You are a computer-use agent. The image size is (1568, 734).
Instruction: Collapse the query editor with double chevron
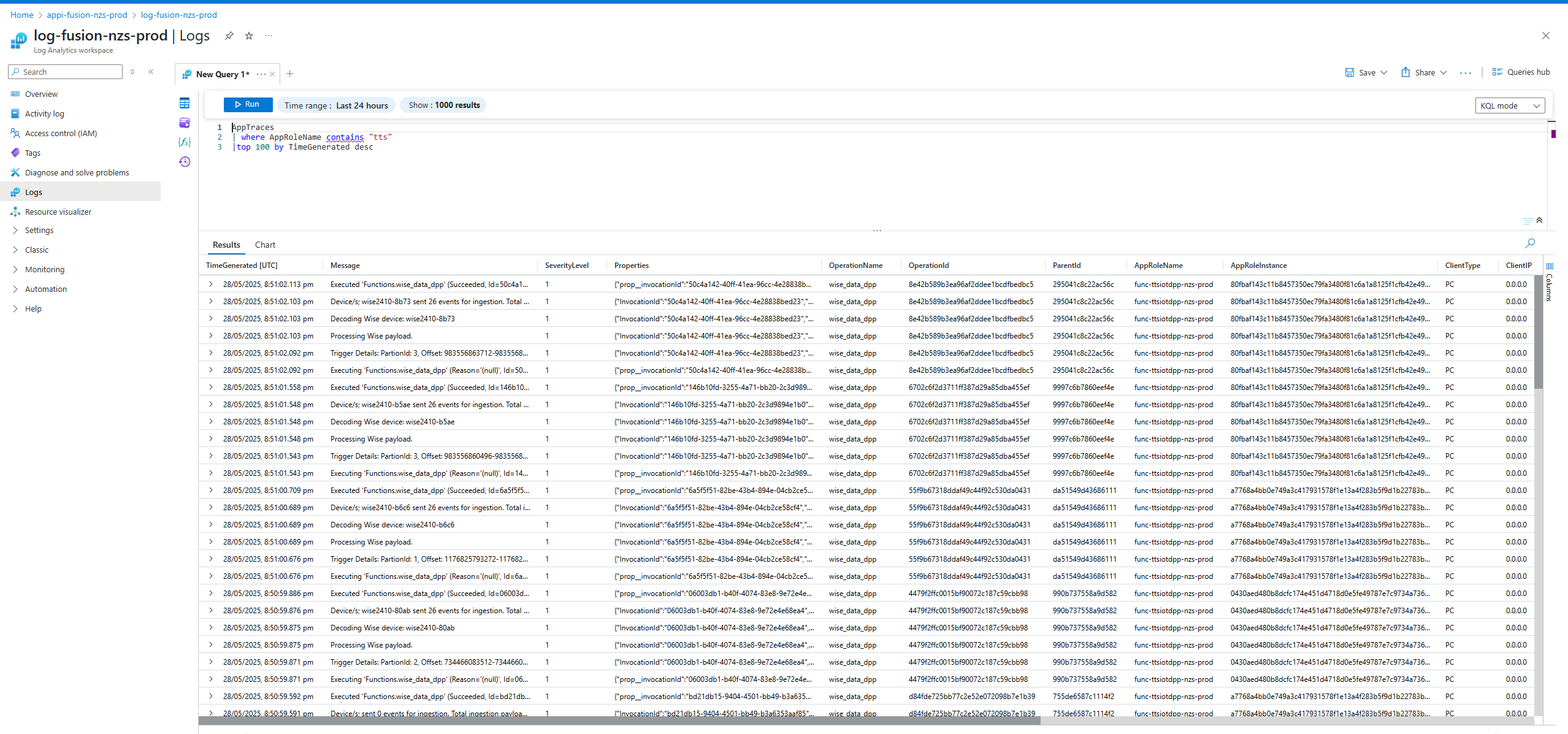(1539, 220)
